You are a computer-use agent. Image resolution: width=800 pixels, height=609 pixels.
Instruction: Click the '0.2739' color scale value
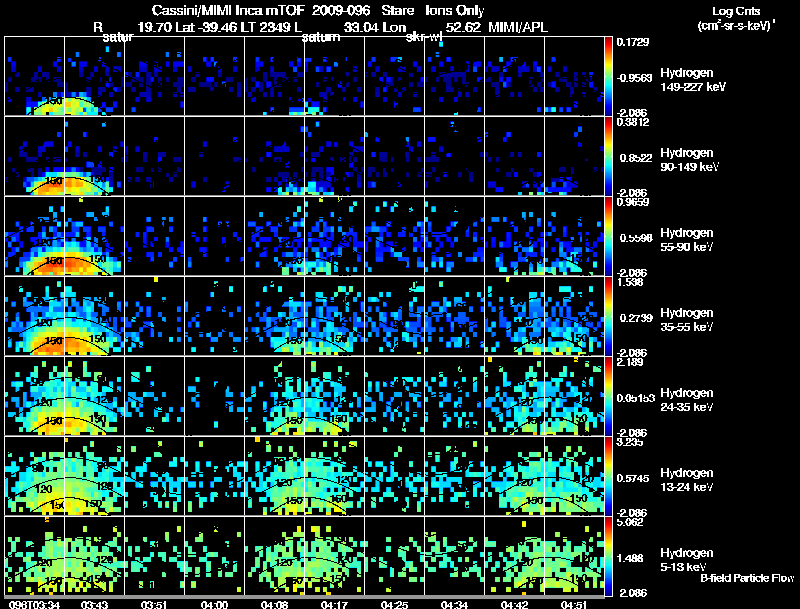(x=636, y=318)
